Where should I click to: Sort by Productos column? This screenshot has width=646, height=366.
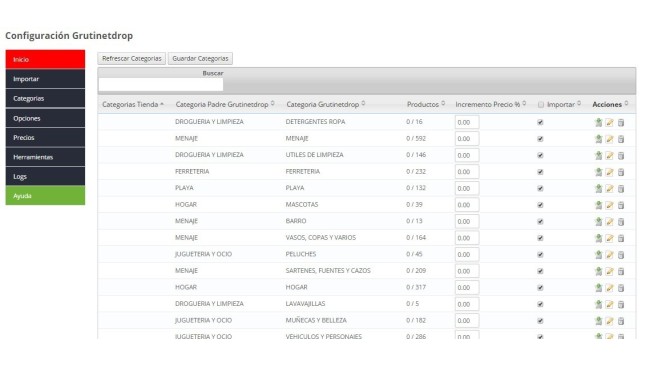(x=426, y=104)
